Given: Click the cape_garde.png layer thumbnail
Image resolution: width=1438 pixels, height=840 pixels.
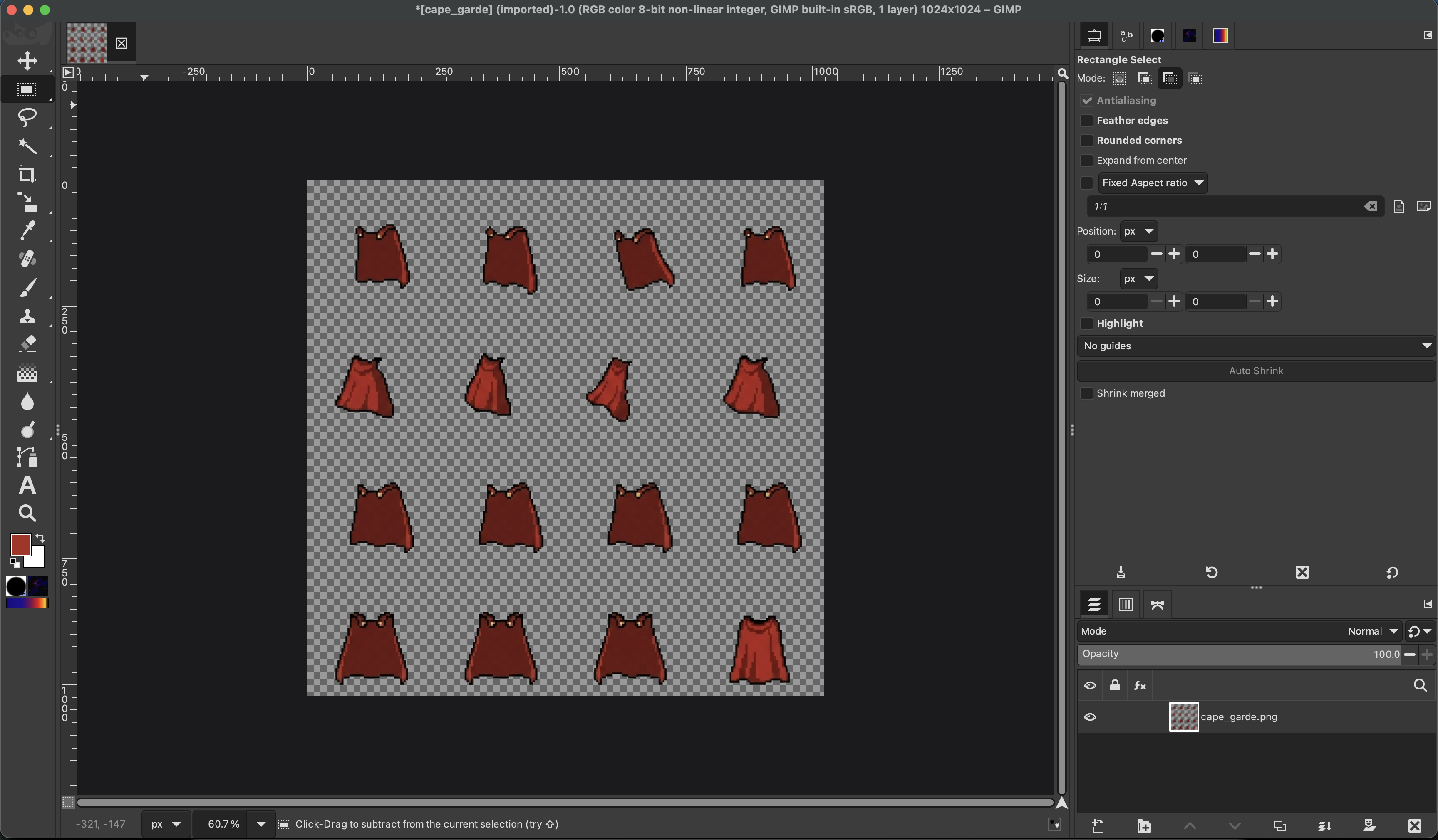Looking at the screenshot, I should [1183, 717].
